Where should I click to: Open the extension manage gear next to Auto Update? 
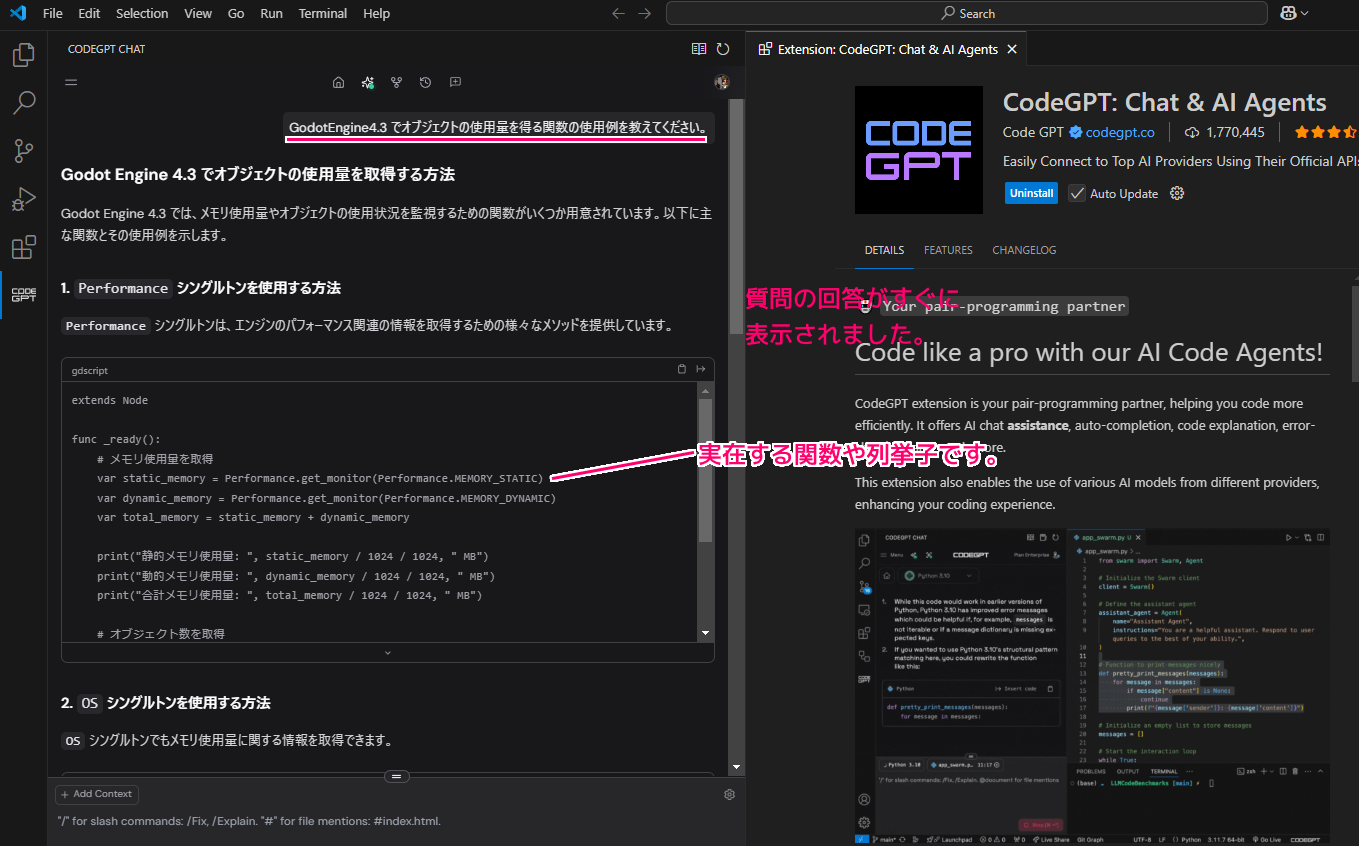tap(1177, 193)
